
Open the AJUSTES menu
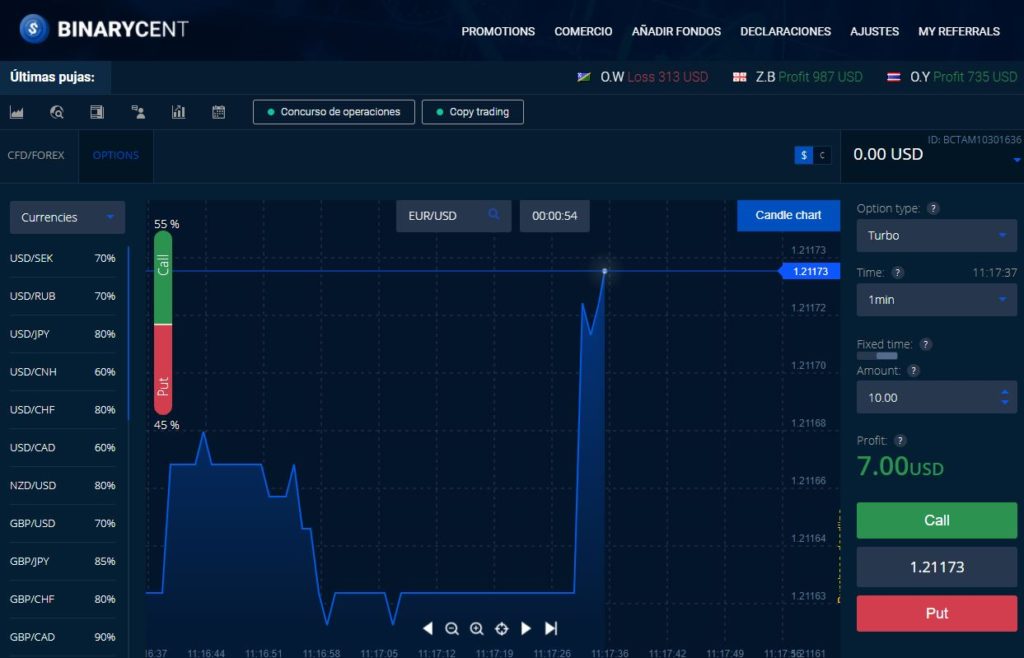click(x=874, y=31)
